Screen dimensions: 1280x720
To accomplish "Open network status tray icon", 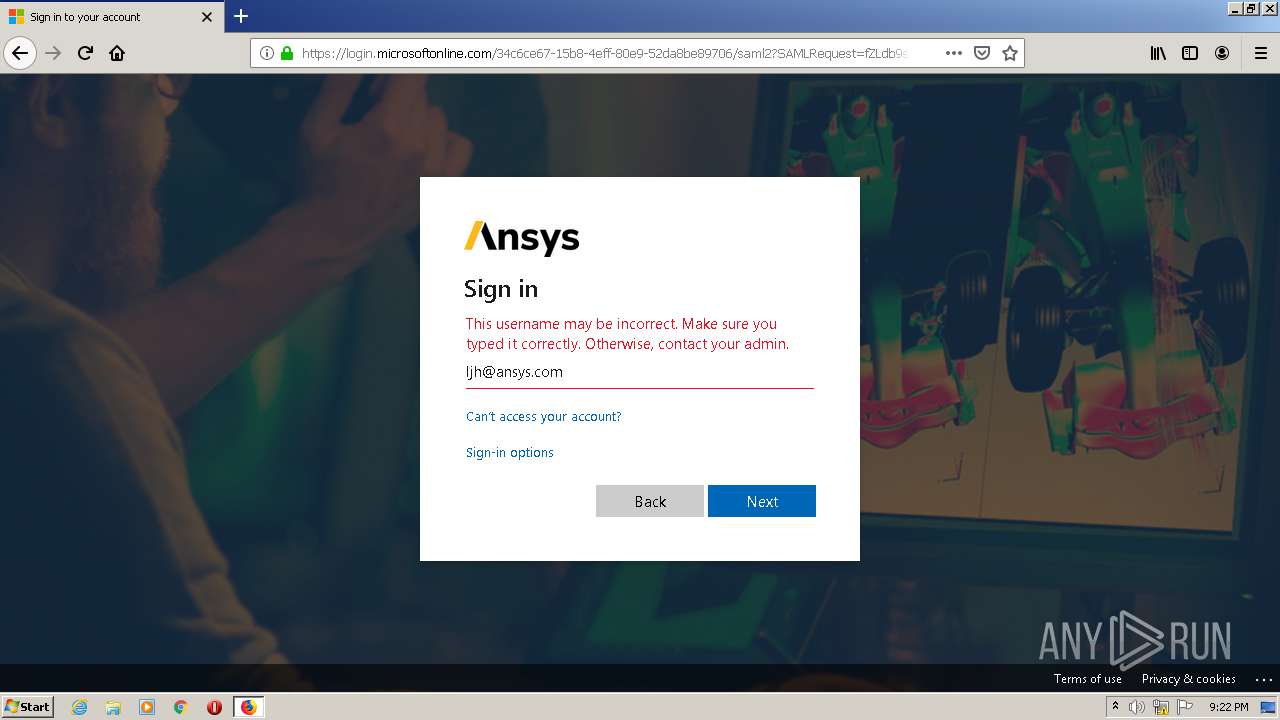I will click(1161, 707).
